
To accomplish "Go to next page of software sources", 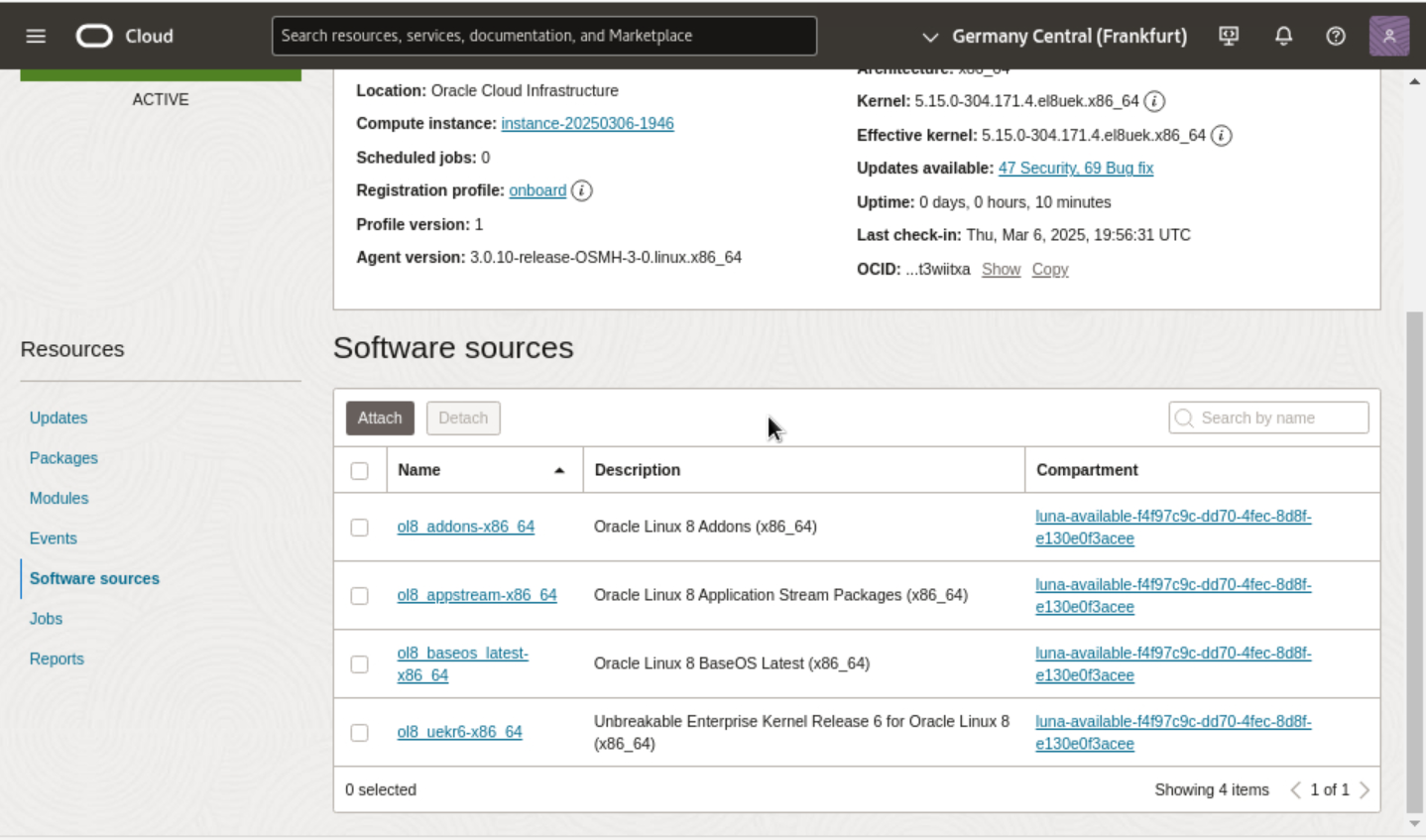I will [1365, 790].
